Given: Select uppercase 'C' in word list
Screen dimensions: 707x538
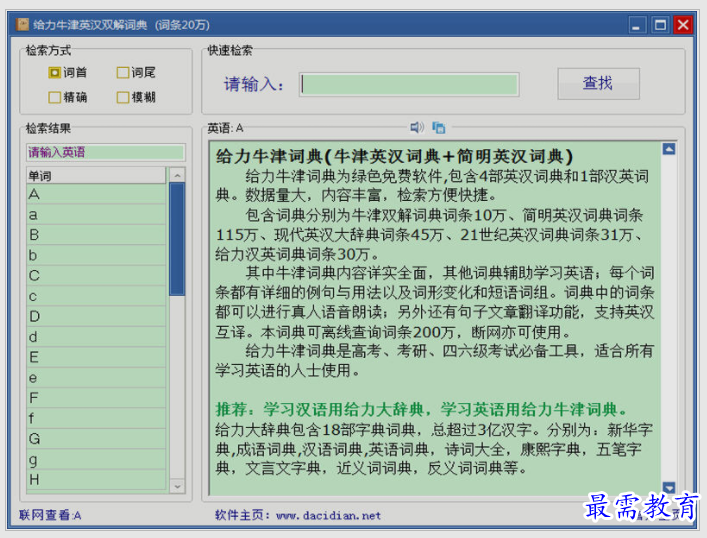Looking at the screenshot, I should [96, 276].
